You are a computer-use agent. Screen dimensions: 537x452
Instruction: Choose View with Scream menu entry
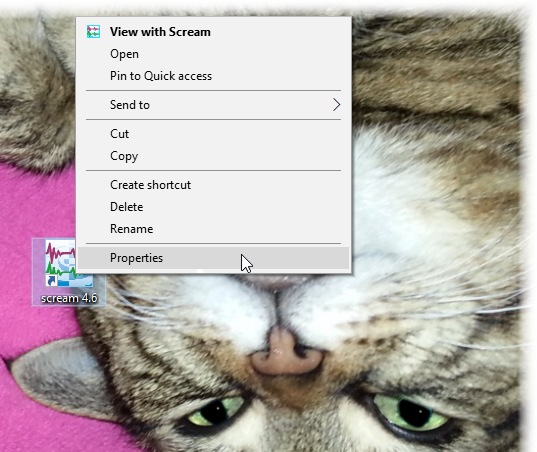click(213, 32)
